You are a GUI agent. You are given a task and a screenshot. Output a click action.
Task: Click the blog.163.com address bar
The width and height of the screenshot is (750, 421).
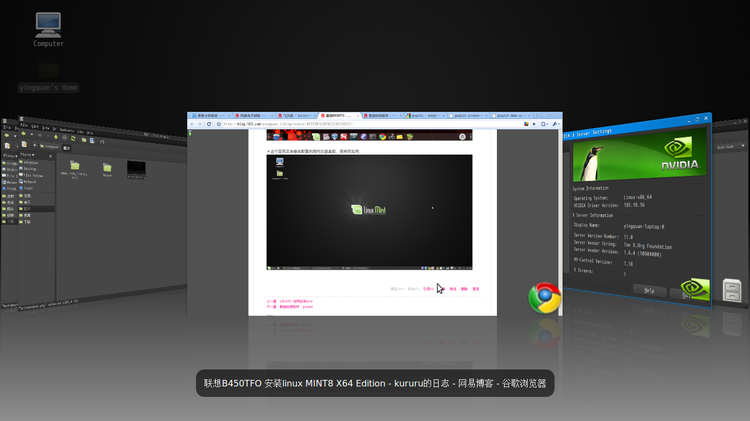click(372, 124)
